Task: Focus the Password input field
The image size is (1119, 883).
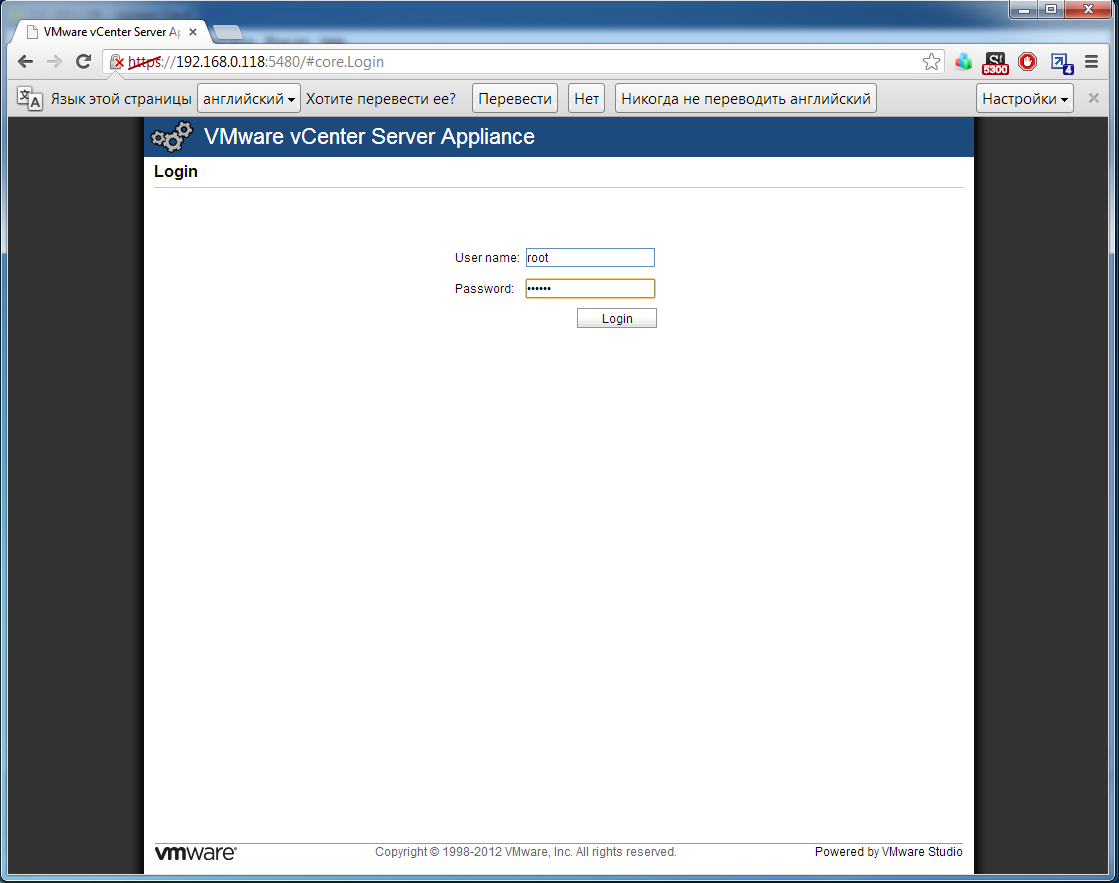Action: click(590, 288)
